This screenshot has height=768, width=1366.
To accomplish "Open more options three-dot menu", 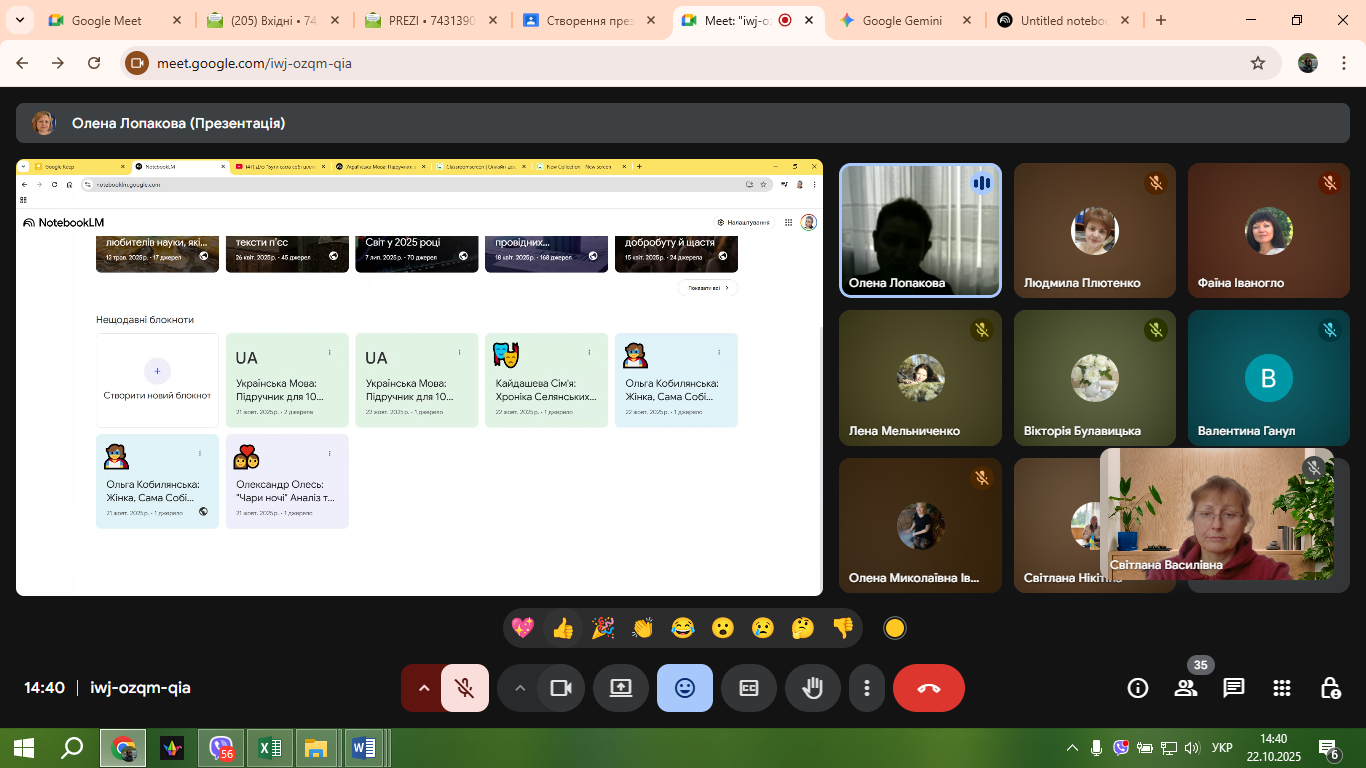I will click(x=866, y=688).
